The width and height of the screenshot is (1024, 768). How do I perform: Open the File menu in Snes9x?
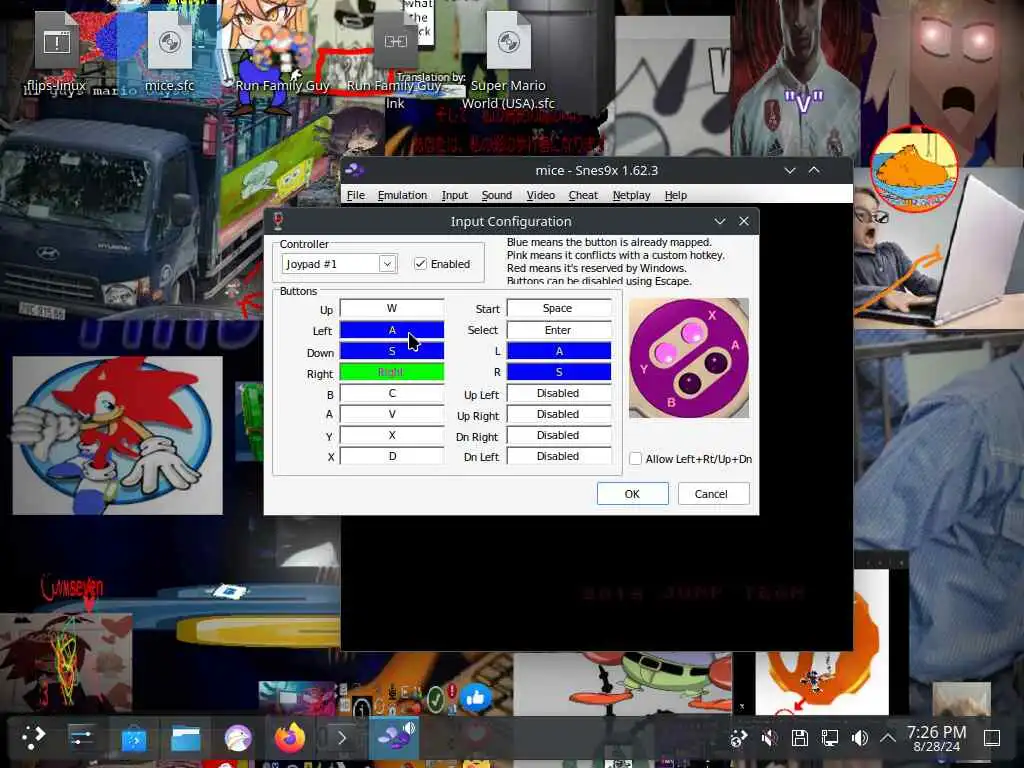[x=355, y=195]
